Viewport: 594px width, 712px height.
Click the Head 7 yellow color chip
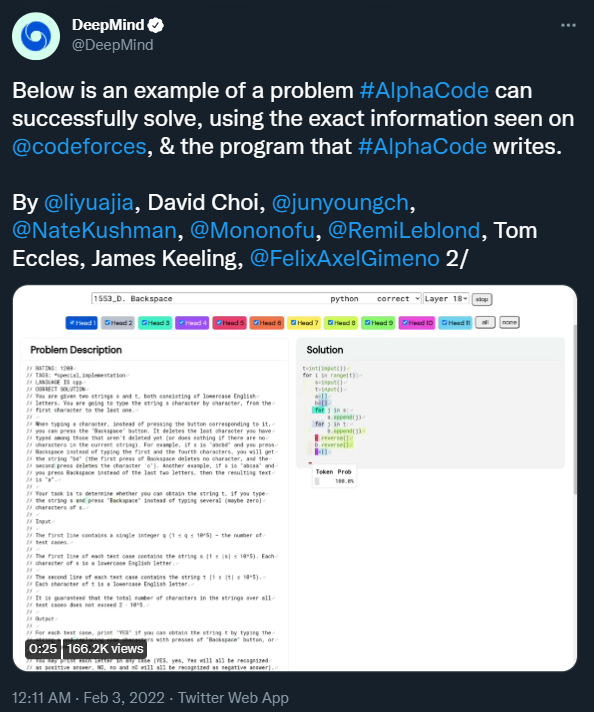304,323
